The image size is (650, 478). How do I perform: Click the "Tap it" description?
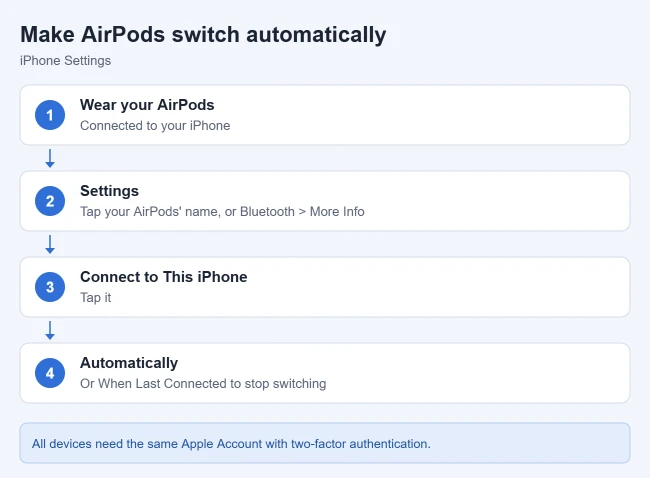pos(96,298)
